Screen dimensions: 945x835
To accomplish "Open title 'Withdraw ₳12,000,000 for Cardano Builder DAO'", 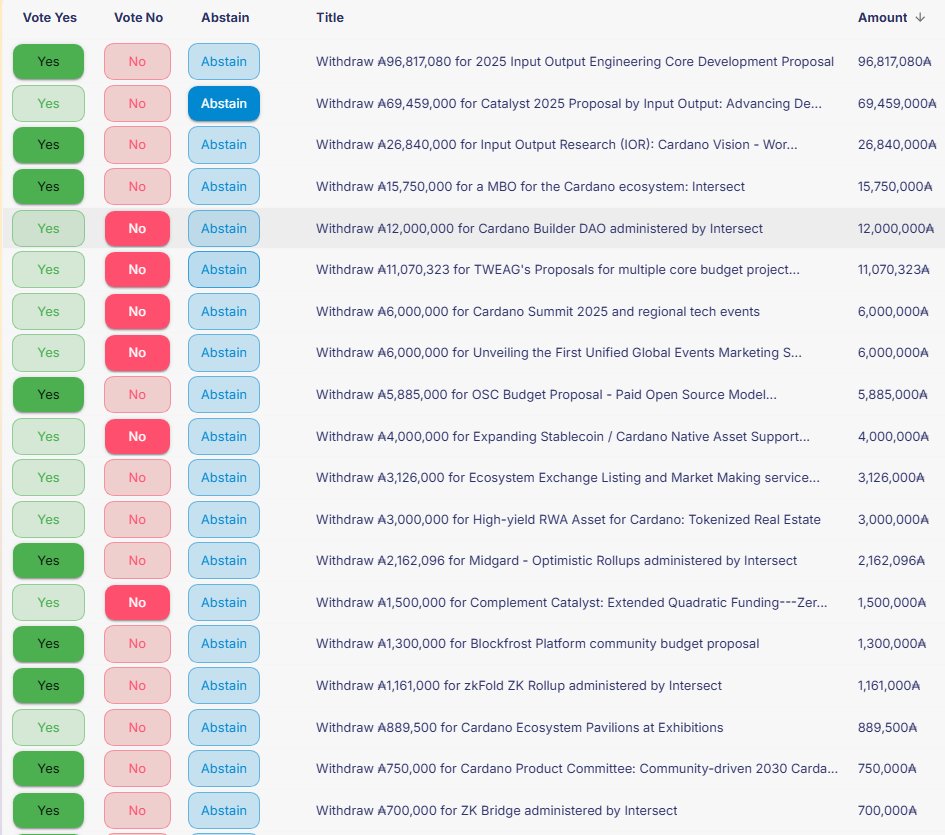I will [x=539, y=228].
